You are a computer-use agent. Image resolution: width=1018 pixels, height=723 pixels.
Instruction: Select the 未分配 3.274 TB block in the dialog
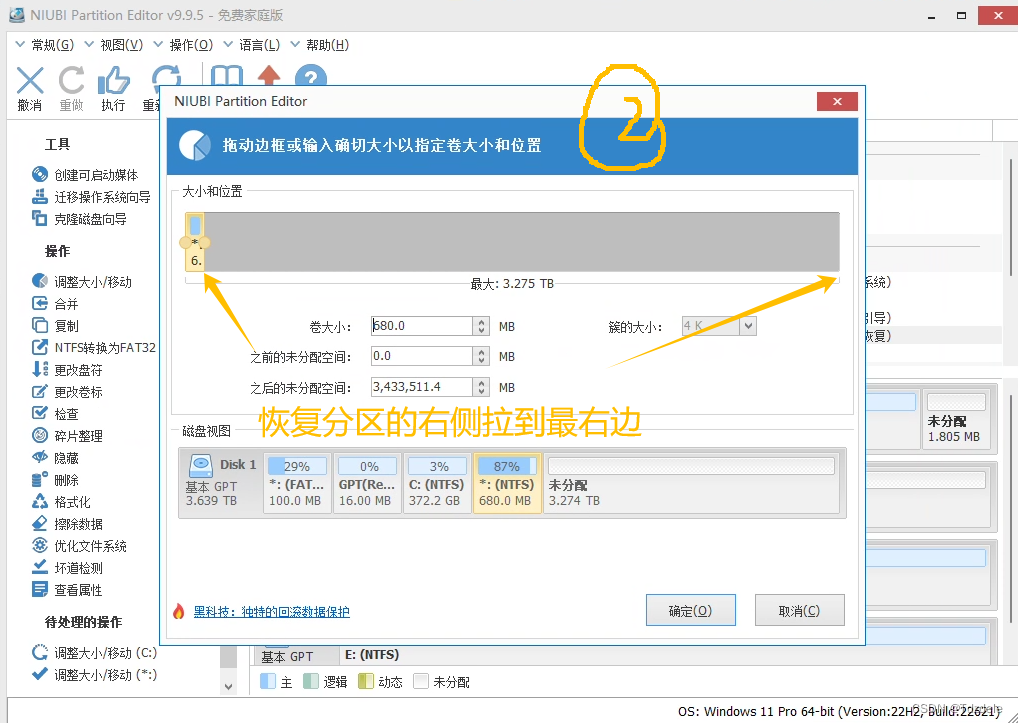pos(691,484)
